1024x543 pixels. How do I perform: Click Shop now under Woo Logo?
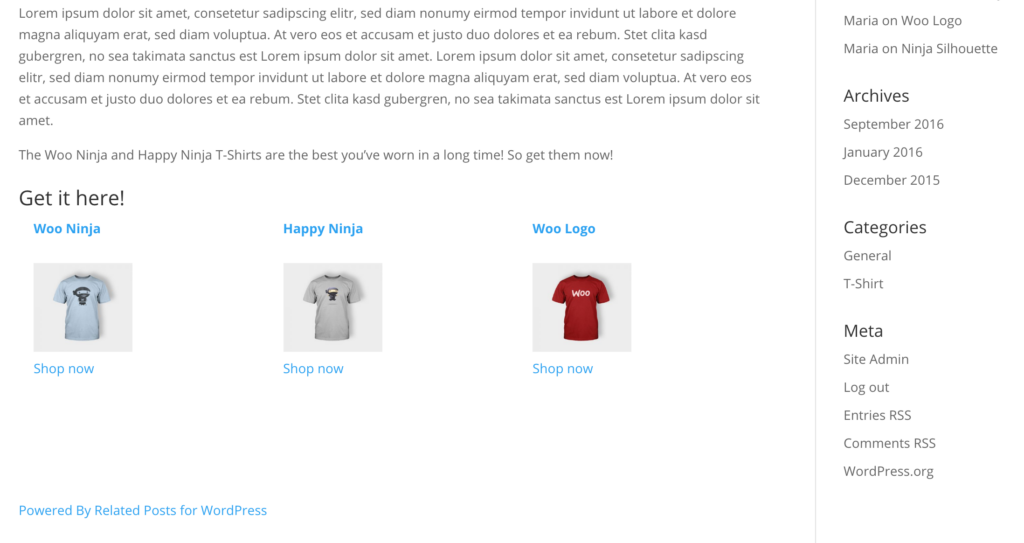(562, 369)
